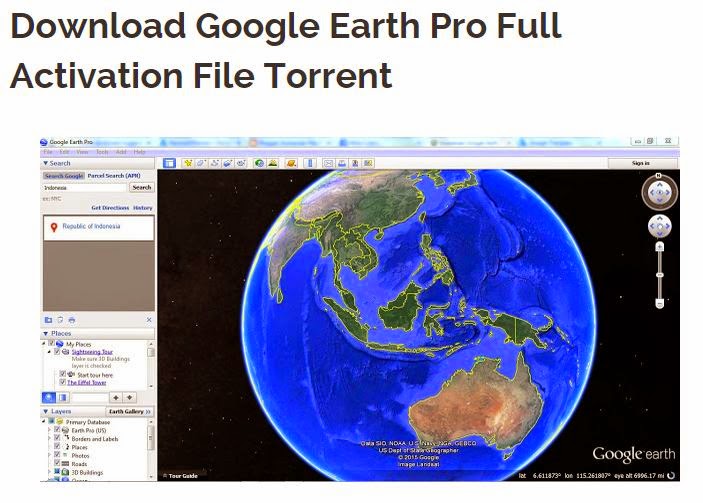Collapse the My Places tree node
703x503 pixels.
click(x=44, y=344)
